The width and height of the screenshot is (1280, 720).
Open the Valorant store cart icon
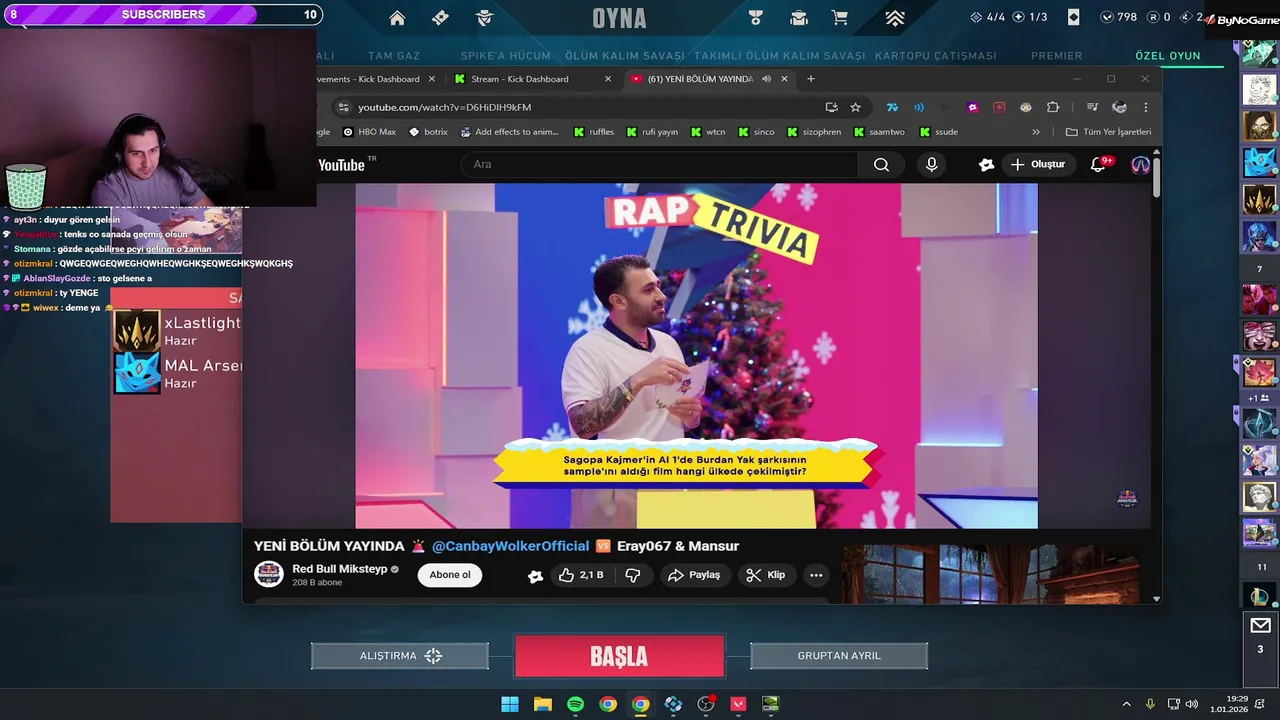click(839, 18)
